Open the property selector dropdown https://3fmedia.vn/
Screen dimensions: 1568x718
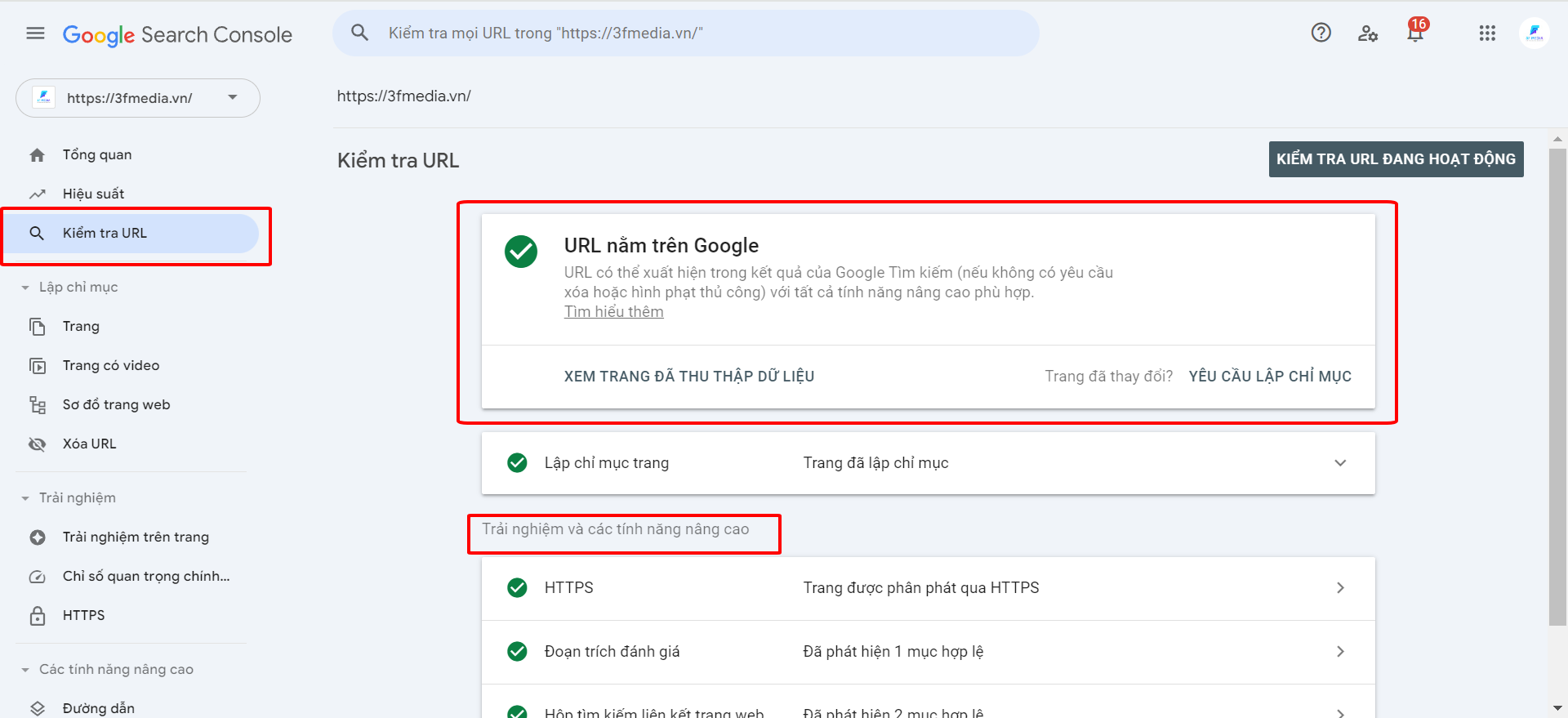(x=138, y=98)
